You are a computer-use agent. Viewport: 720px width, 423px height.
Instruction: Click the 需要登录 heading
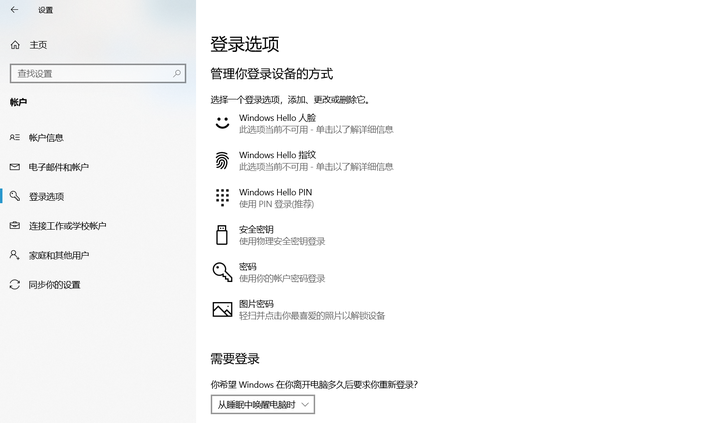click(235, 359)
